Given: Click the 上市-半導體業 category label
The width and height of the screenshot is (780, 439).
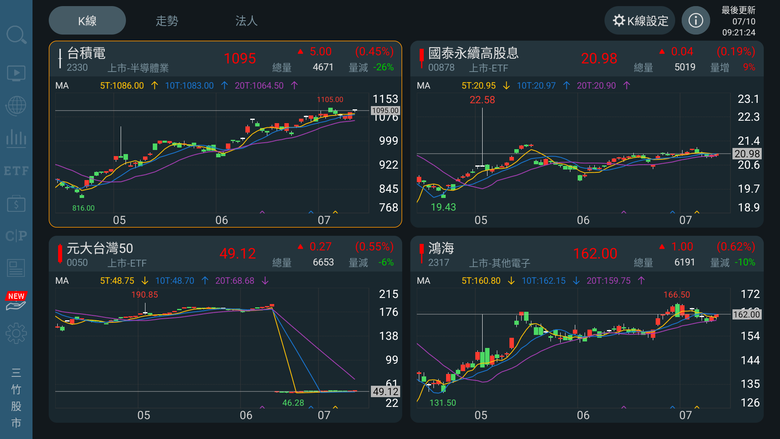Looking at the screenshot, I should [138, 68].
